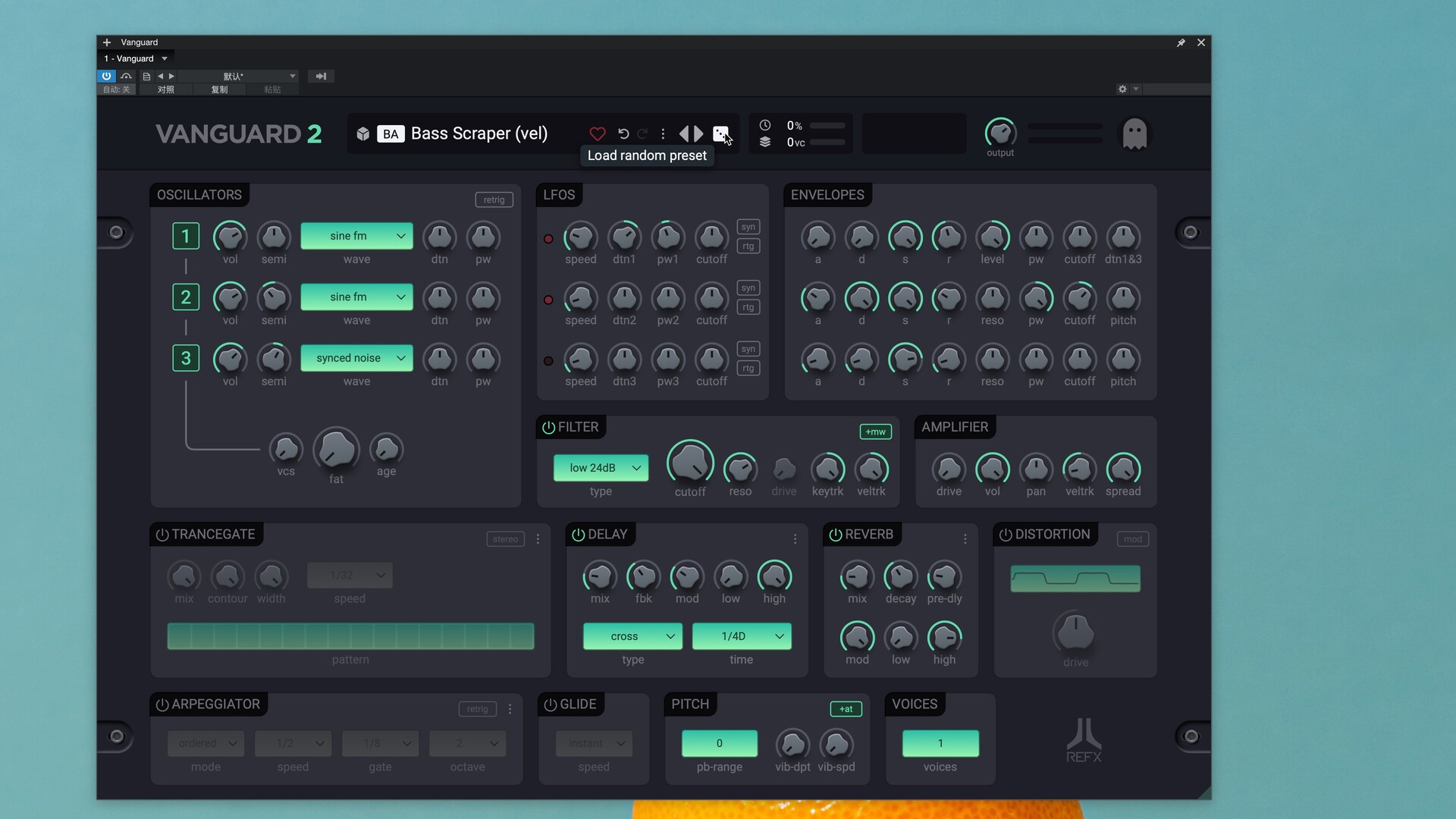
Task: Click the distortion mod button
Action: (1133, 539)
